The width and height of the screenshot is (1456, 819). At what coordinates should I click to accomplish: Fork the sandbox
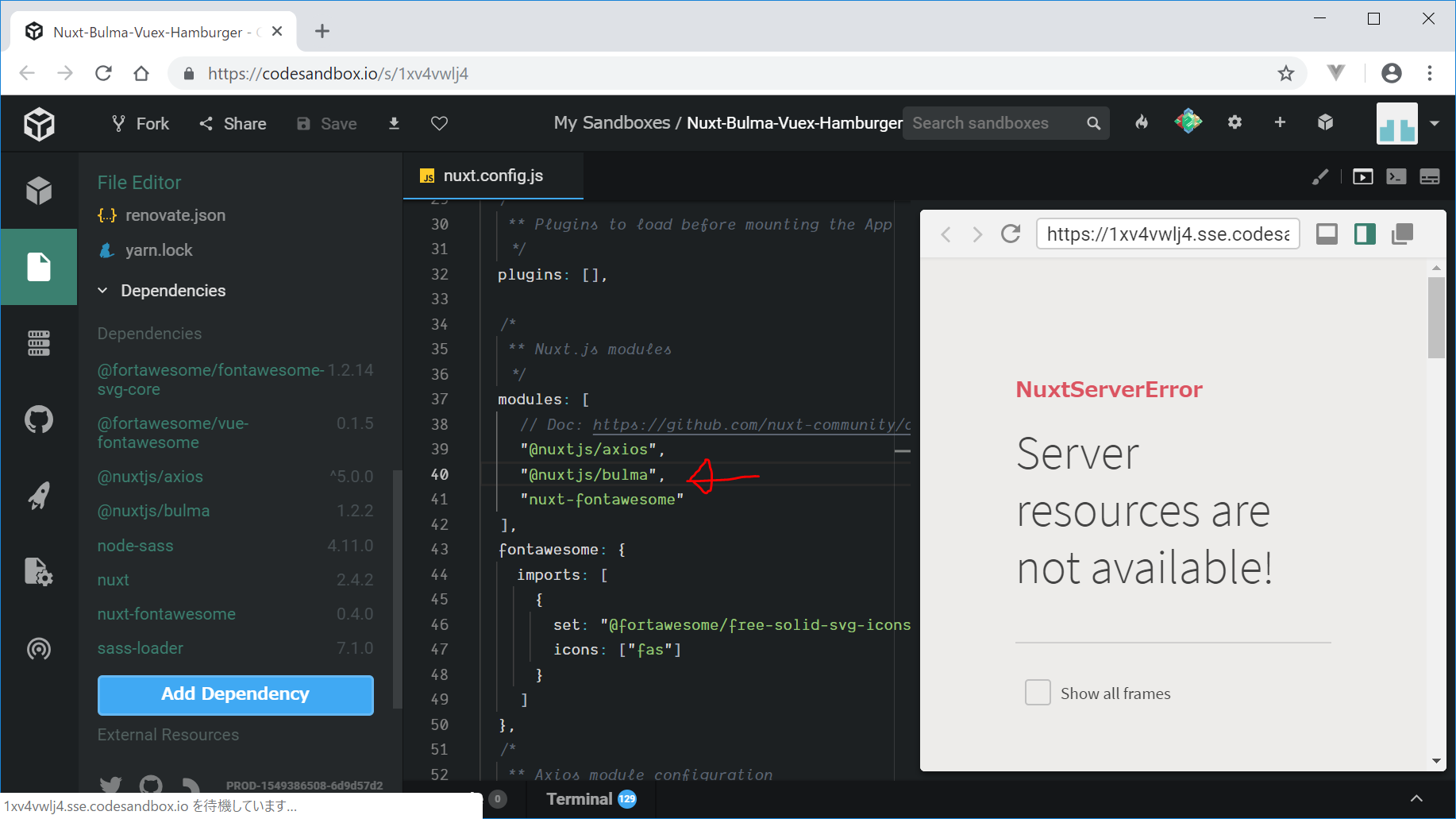[141, 123]
